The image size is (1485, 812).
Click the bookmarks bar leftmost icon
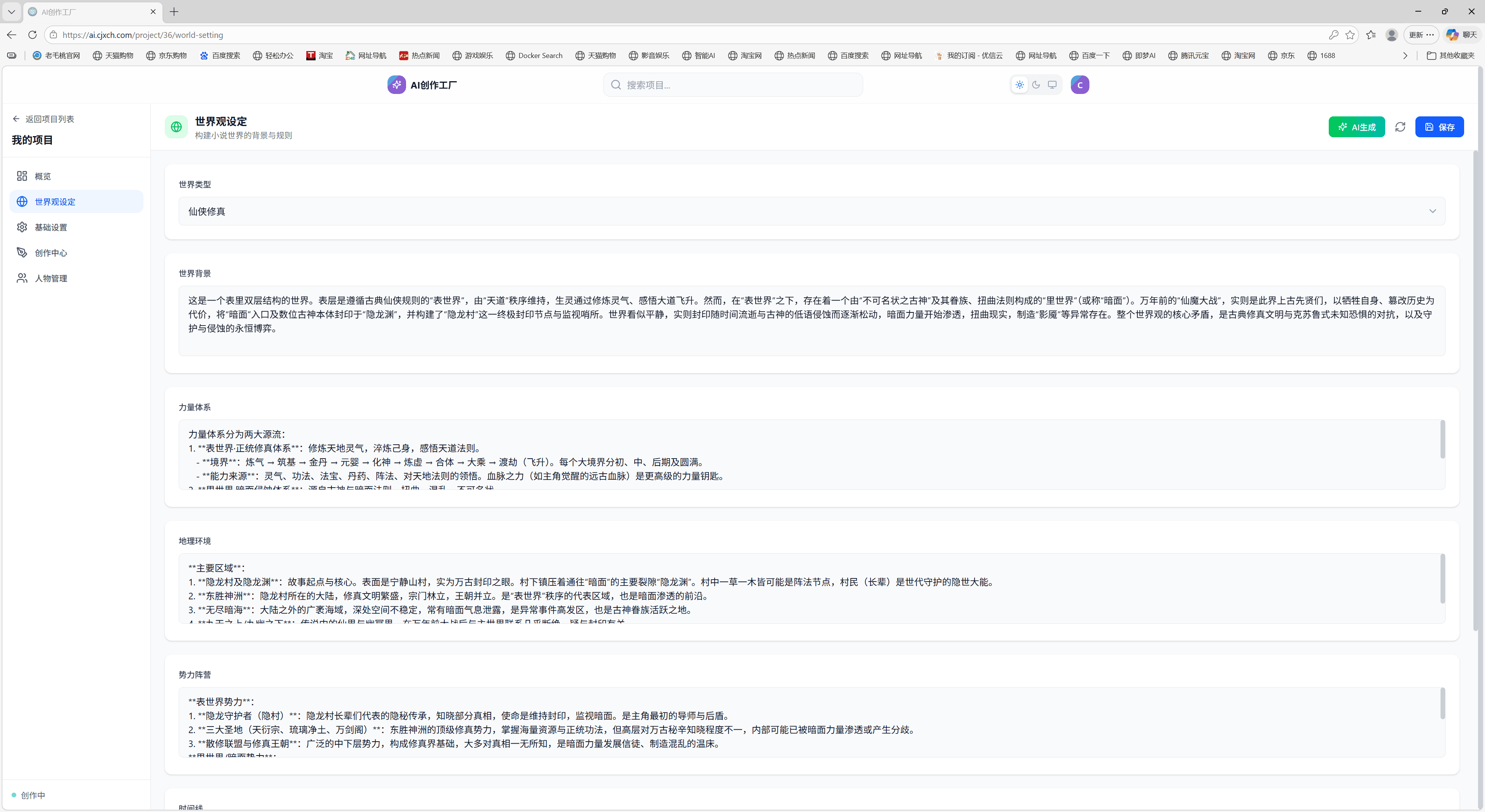[12, 55]
